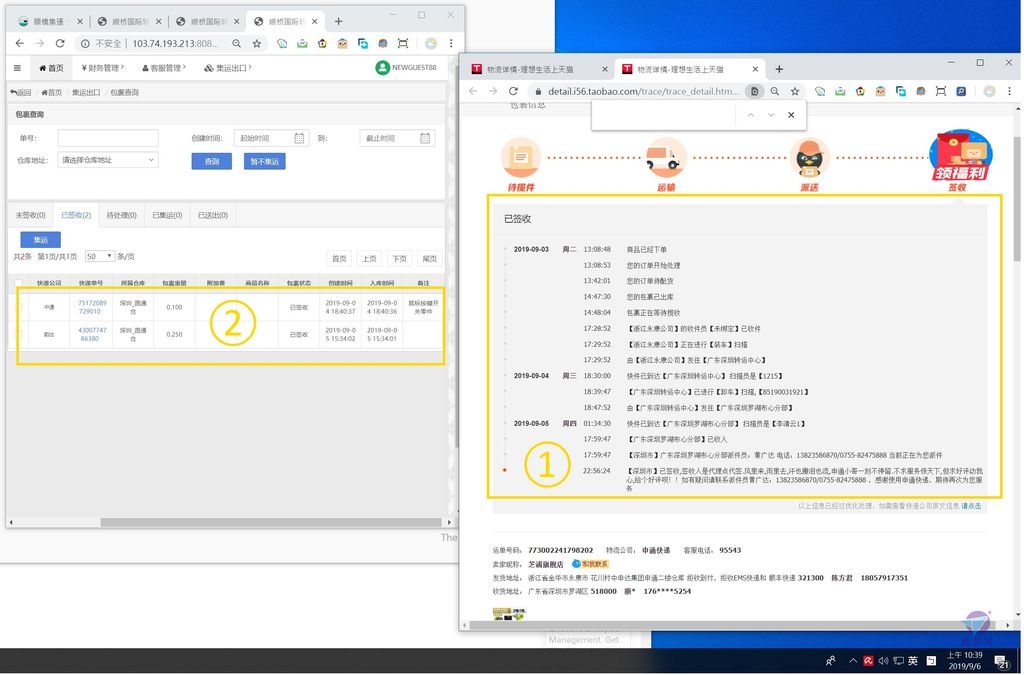Click the blue 集运 button above the table
1024x675 pixels.
40,240
